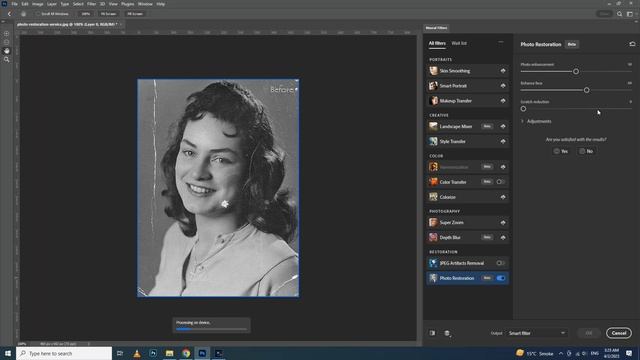Open the notification center icon
The image size is (640, 360).
click(x=629, y=353)
